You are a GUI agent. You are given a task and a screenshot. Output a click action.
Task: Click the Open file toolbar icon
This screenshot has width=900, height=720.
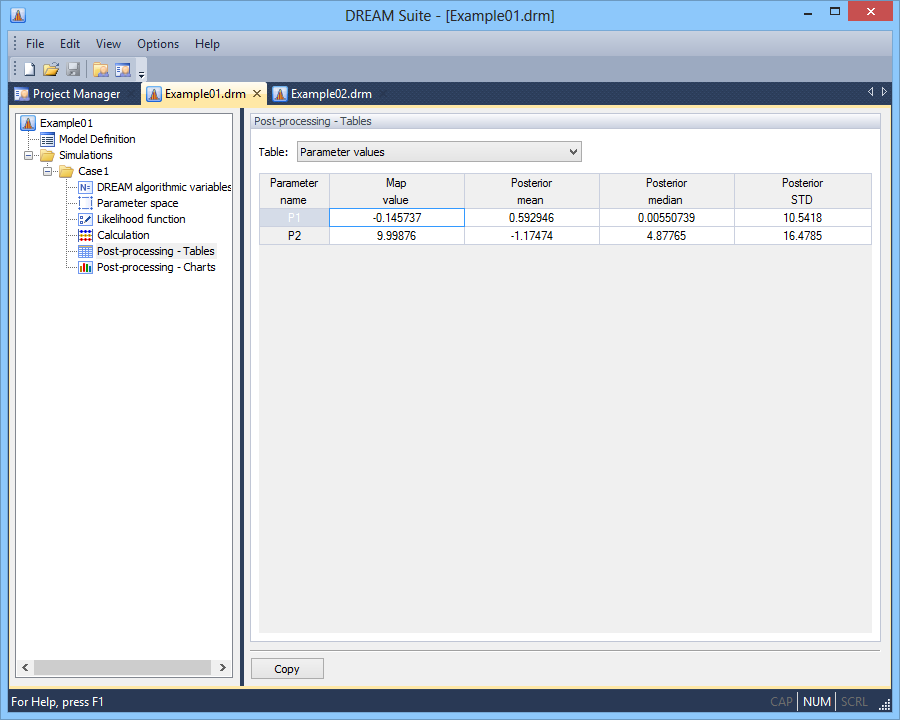tap(51, 69)
